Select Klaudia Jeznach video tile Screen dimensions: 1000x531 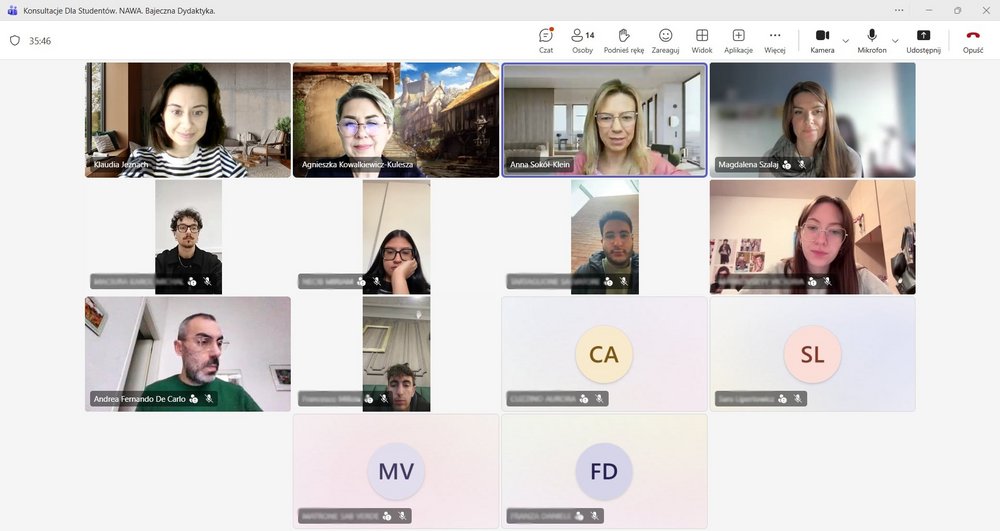188,120
